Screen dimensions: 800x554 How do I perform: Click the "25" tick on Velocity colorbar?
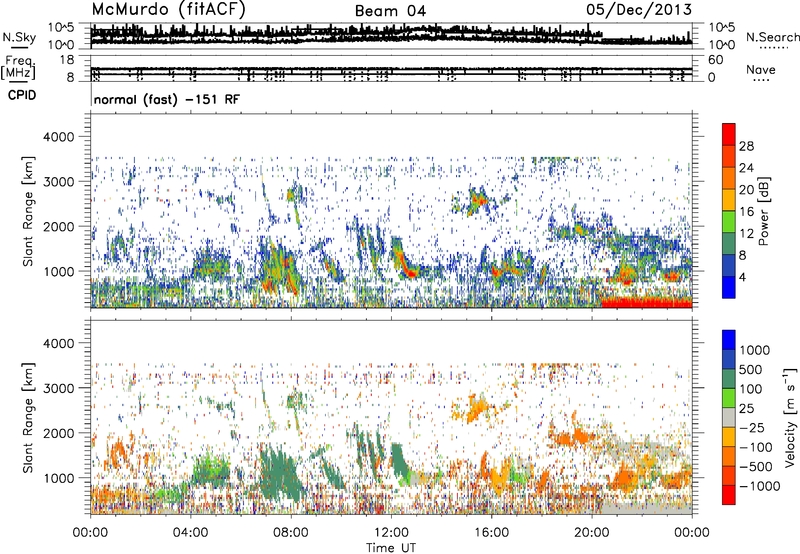coord(747,408)
